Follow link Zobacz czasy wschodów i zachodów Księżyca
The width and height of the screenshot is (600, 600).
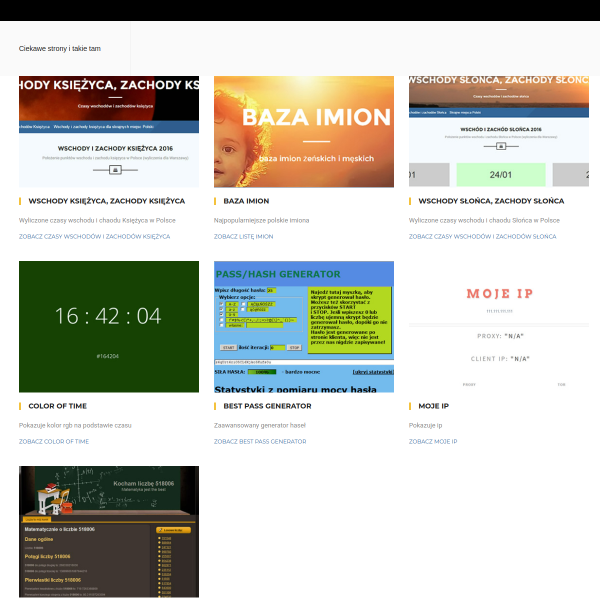pyautogui.click(x=95, y=236)
